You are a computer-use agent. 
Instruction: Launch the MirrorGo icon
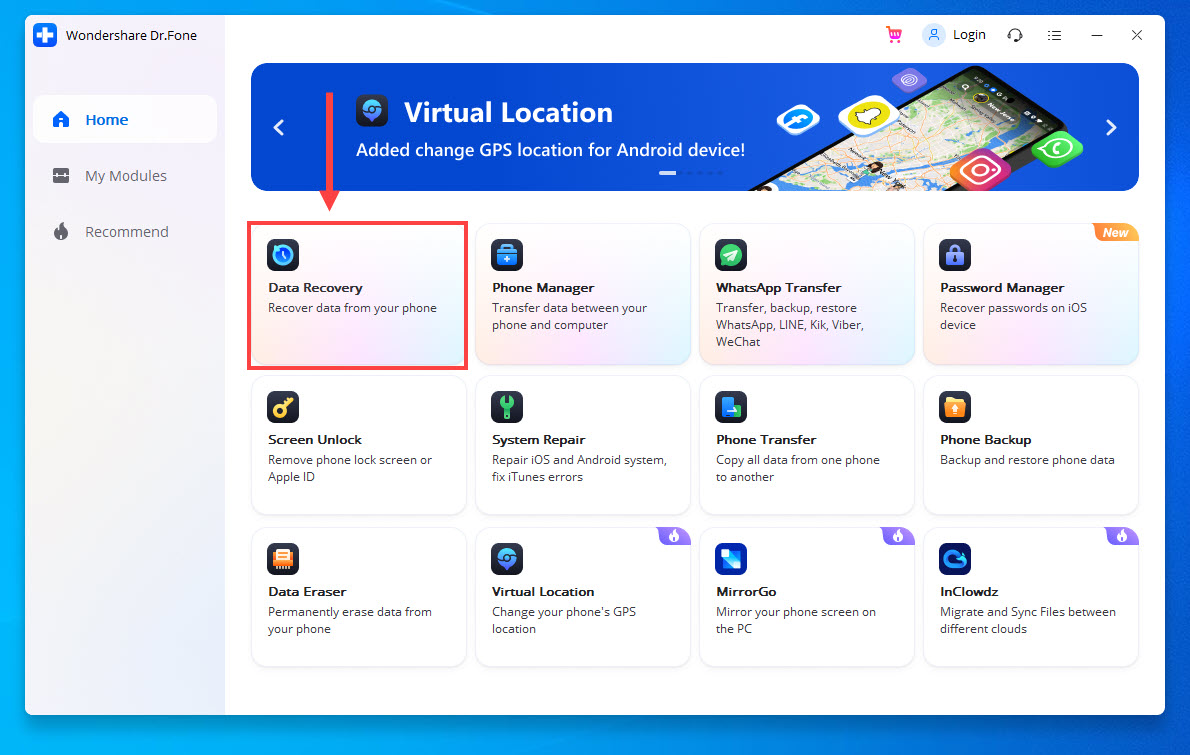[x=731, y=559]
